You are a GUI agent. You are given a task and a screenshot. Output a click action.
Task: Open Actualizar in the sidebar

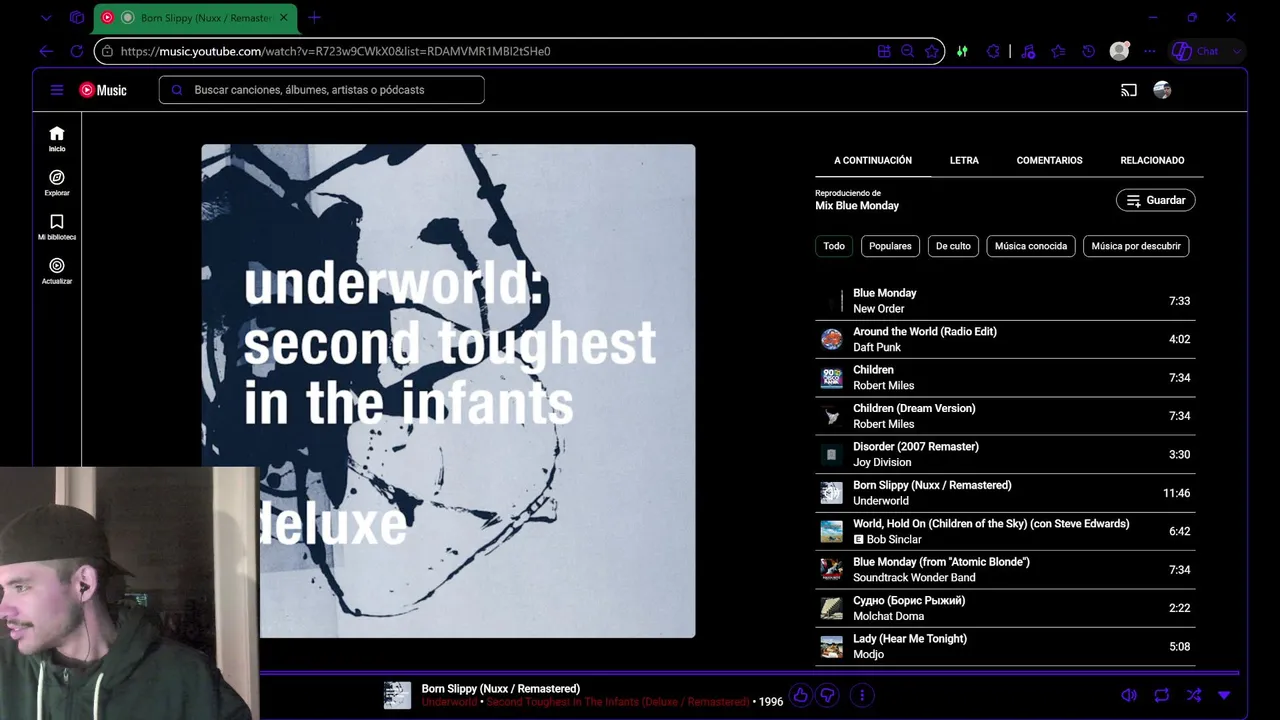(x=57, y=271)
